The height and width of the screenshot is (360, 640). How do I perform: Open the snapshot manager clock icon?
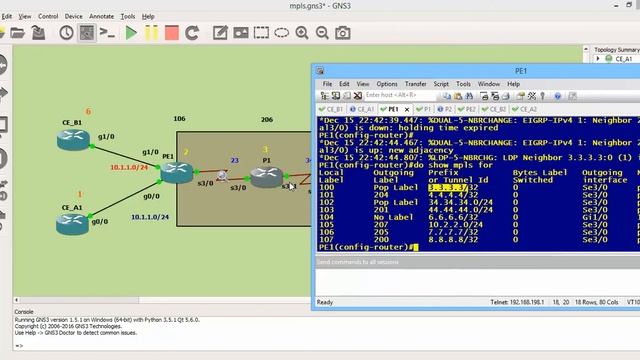pyautogui.click(x=66, y=33)
